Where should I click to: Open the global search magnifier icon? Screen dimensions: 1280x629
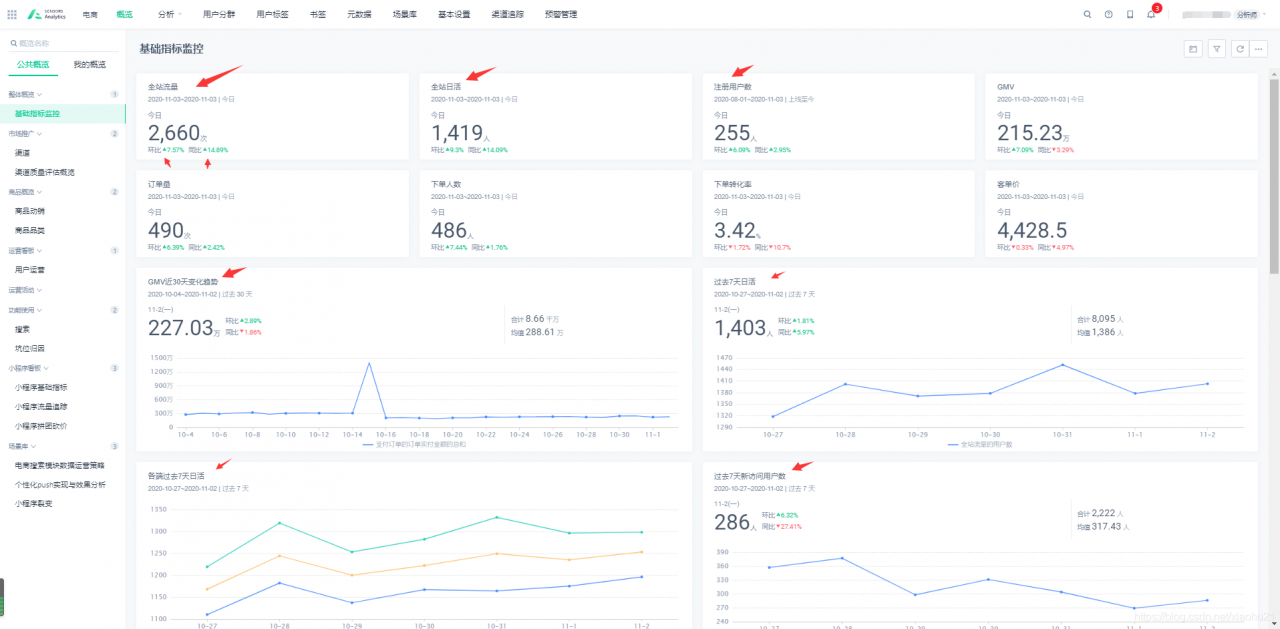pos(1088,14)
